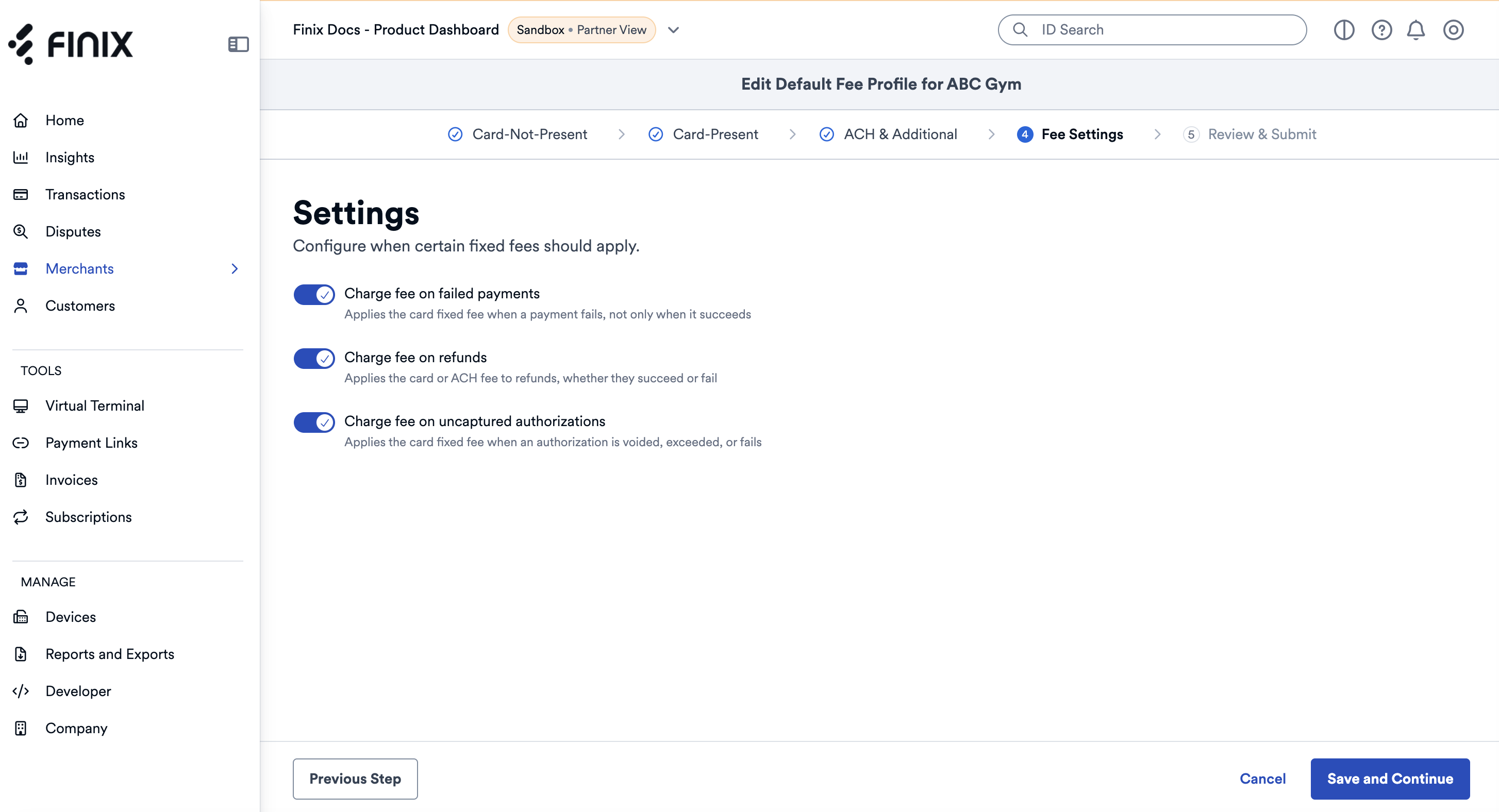
Task: Click the Insights chart icon
Action: click(x=21, y=158)
